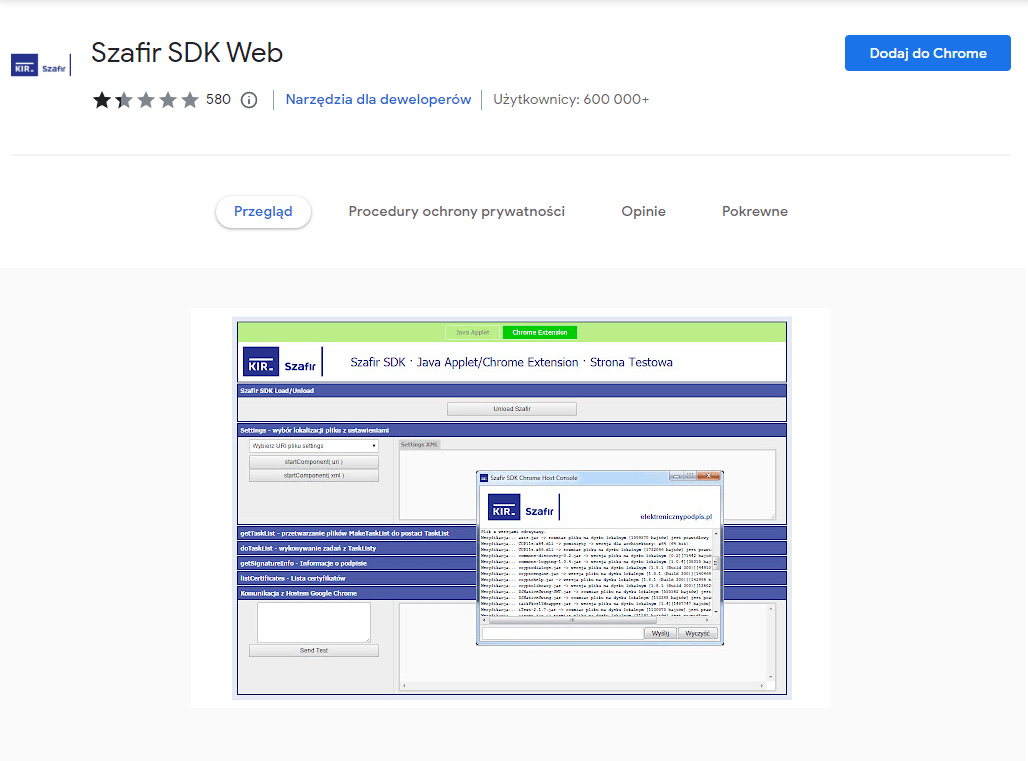1028x761 pixels.
Task: Open Narzędzia dla deweloperów category link
Action: click(x=378, y=100)
